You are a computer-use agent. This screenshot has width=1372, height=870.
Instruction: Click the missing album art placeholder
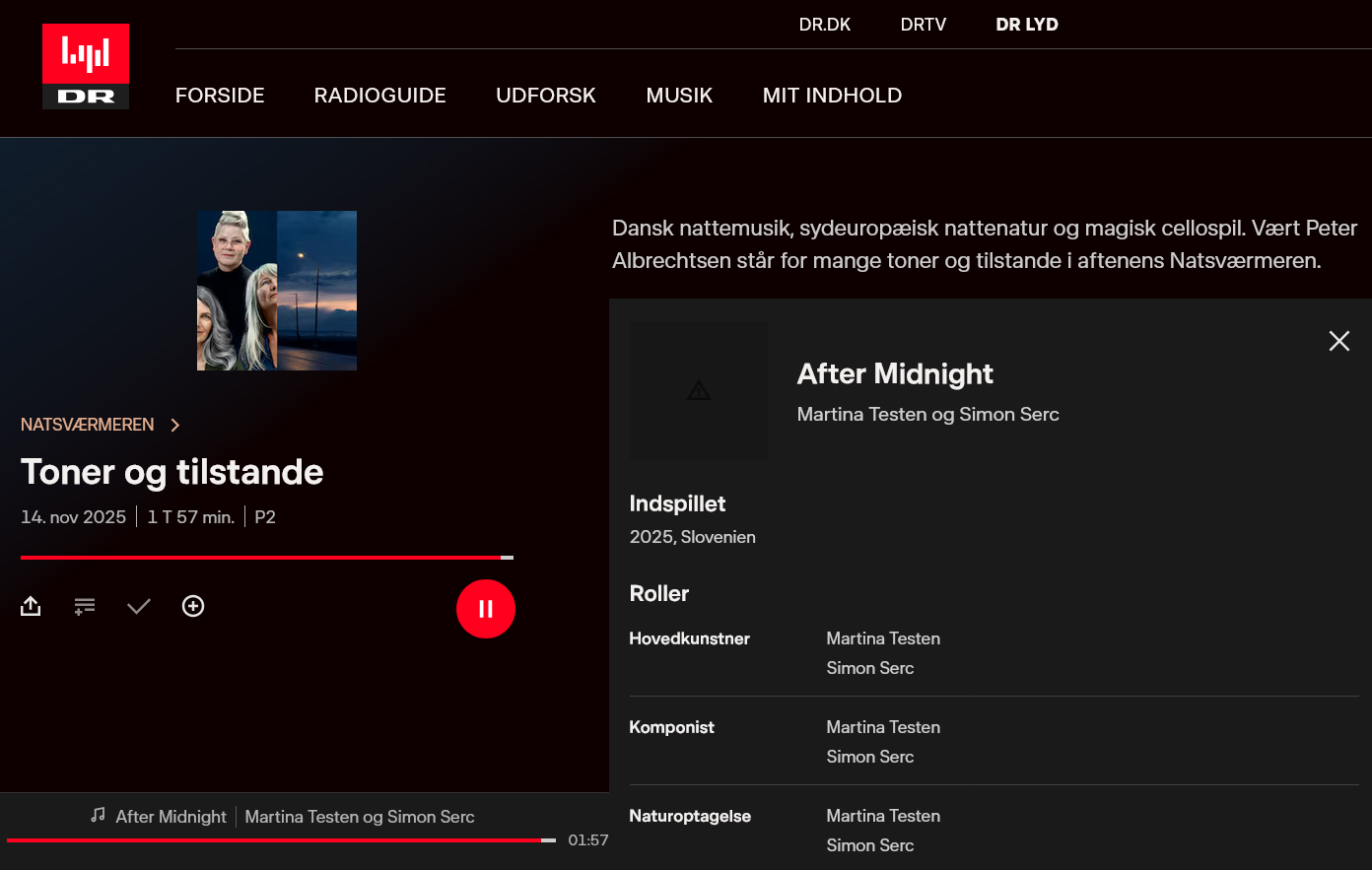[699, 390]
